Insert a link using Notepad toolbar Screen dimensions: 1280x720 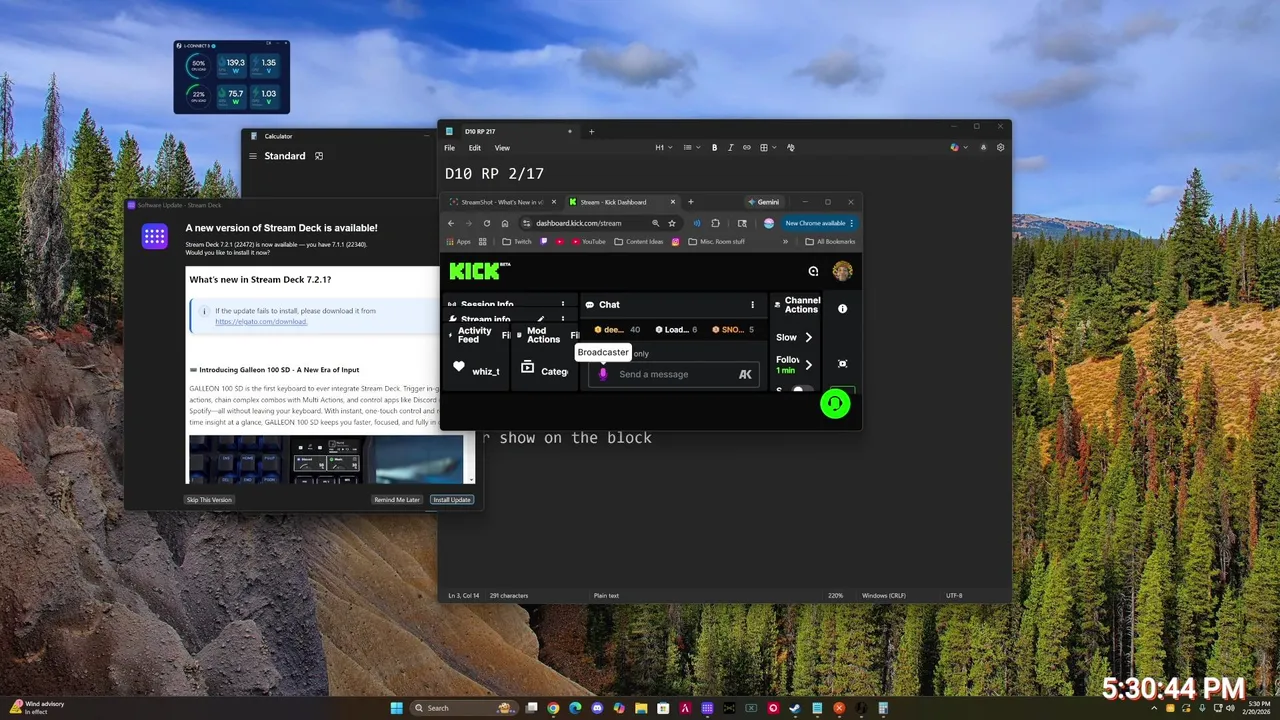[x=746, y=147]
